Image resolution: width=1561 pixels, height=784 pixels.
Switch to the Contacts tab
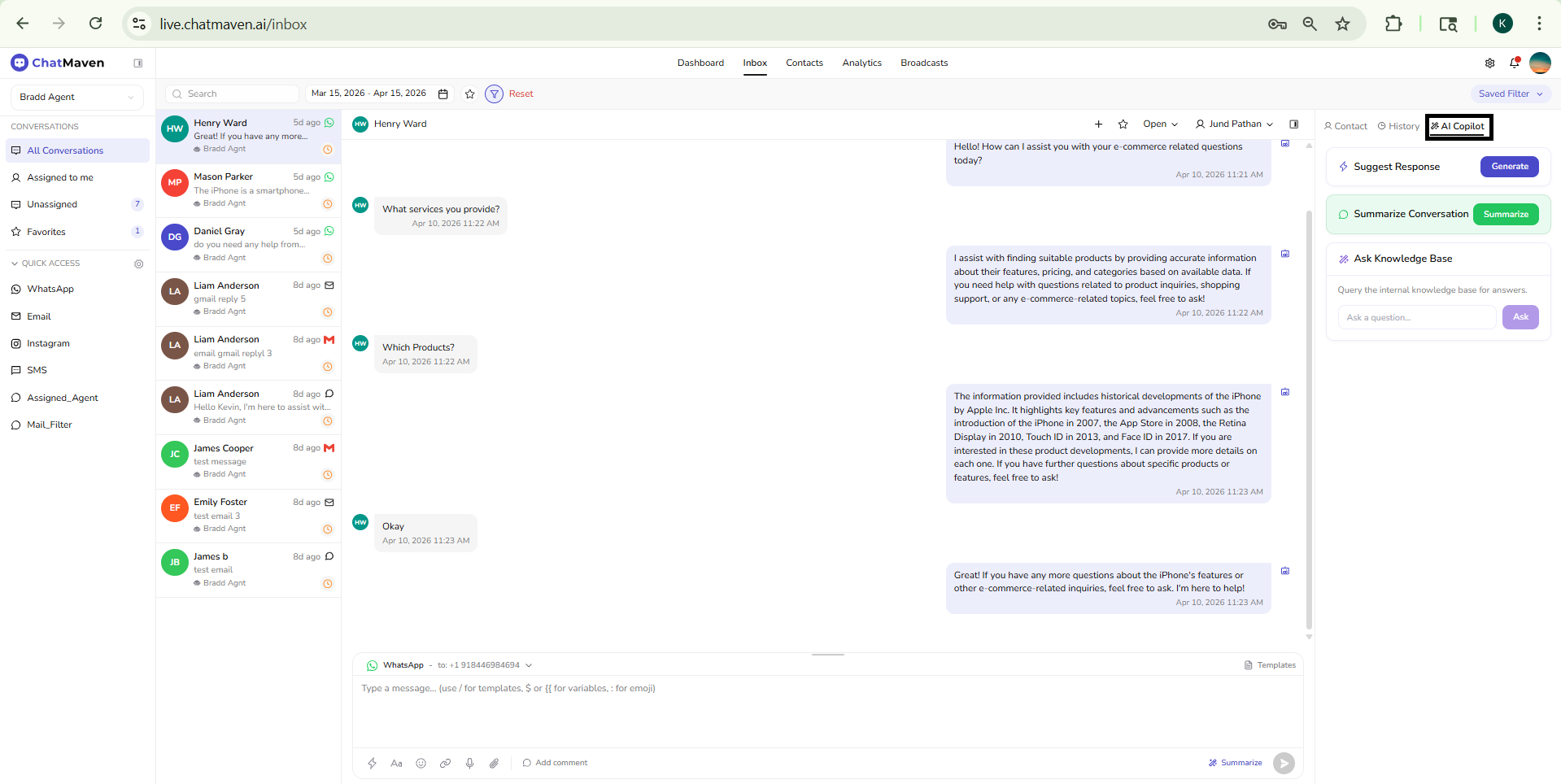click(804, 63)
